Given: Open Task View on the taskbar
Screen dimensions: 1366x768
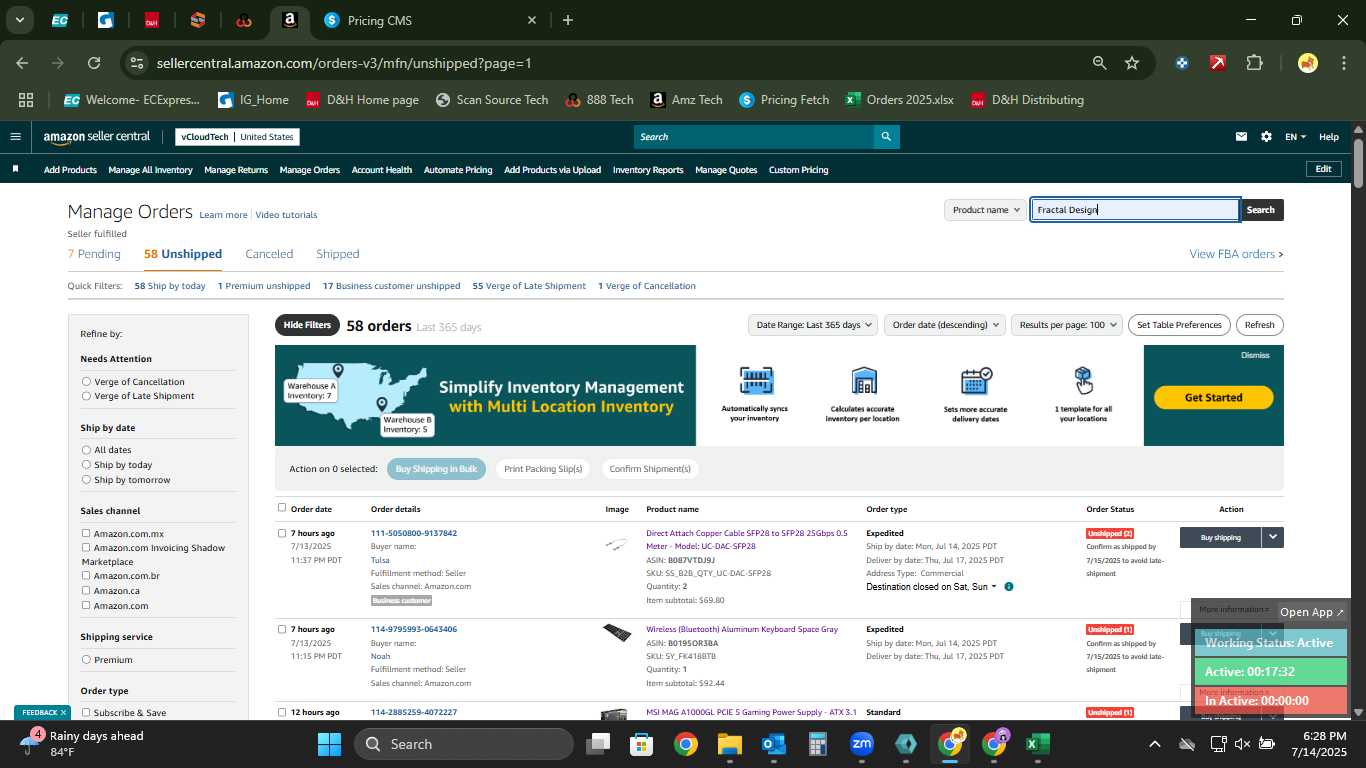Looking at the screenshot, I should coord(598,744).
